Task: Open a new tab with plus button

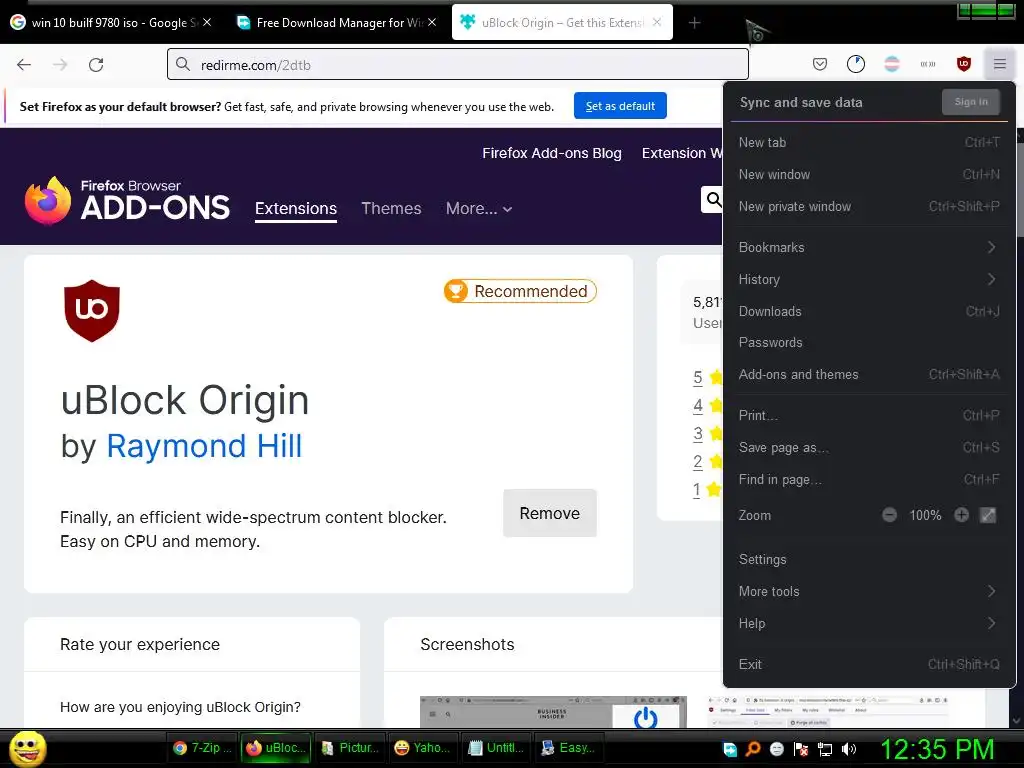Action: coord(694,23)
